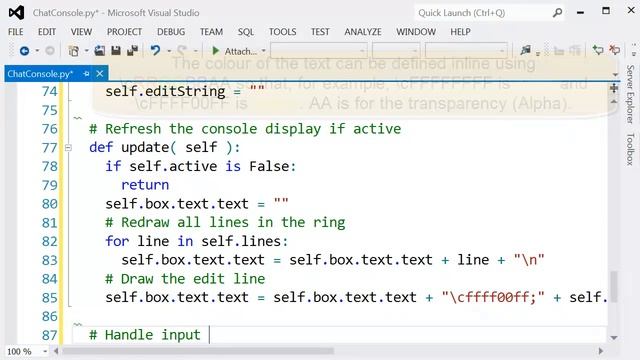Screen dimensions: 640x360
Task: Open the first empty solution configuration combo box
Action: point(318,51)
